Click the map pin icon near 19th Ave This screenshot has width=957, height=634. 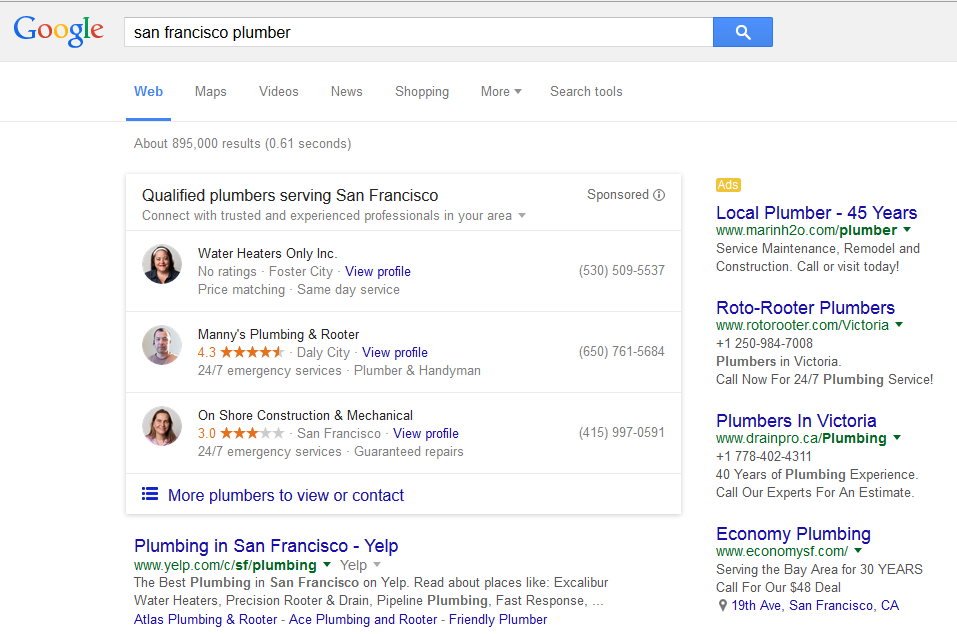pyautogui.click(x=723, y=605)
